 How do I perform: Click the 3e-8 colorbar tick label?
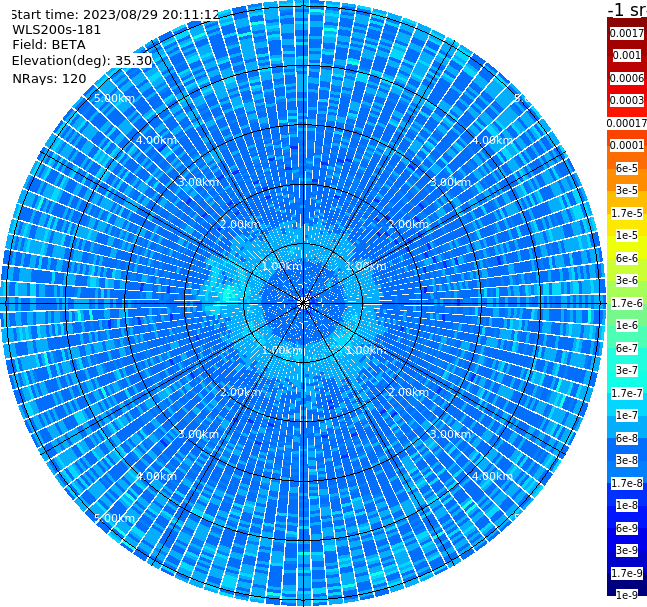coord(627,460)
